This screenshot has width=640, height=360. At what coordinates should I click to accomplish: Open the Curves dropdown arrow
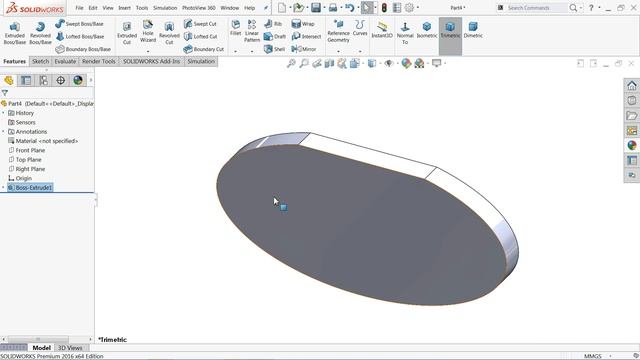360,51
